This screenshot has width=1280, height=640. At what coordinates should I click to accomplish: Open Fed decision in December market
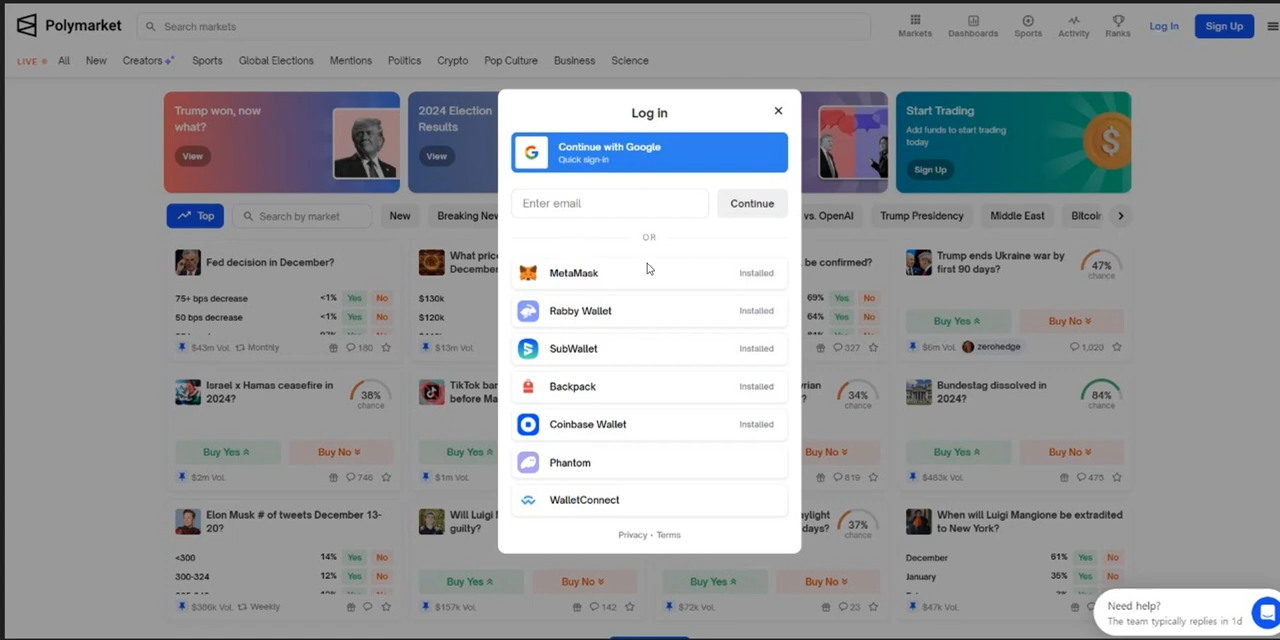tap(270, 262)
